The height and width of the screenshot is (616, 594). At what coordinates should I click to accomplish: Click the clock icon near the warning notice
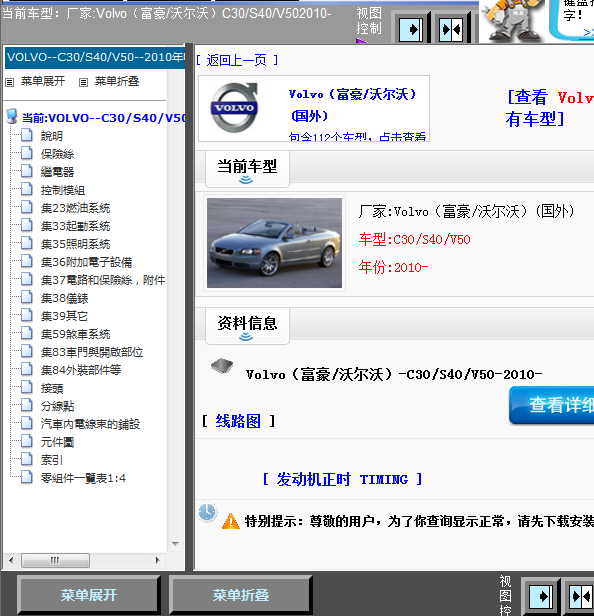coord(207,512)
